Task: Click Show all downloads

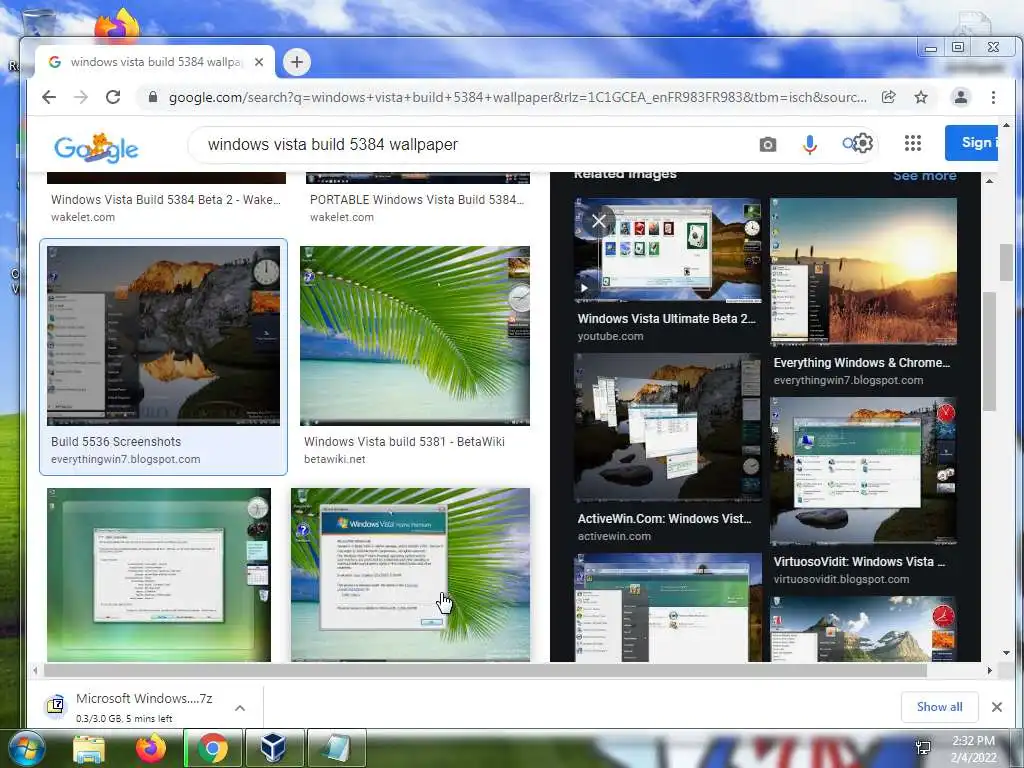Action: [939, 707]
